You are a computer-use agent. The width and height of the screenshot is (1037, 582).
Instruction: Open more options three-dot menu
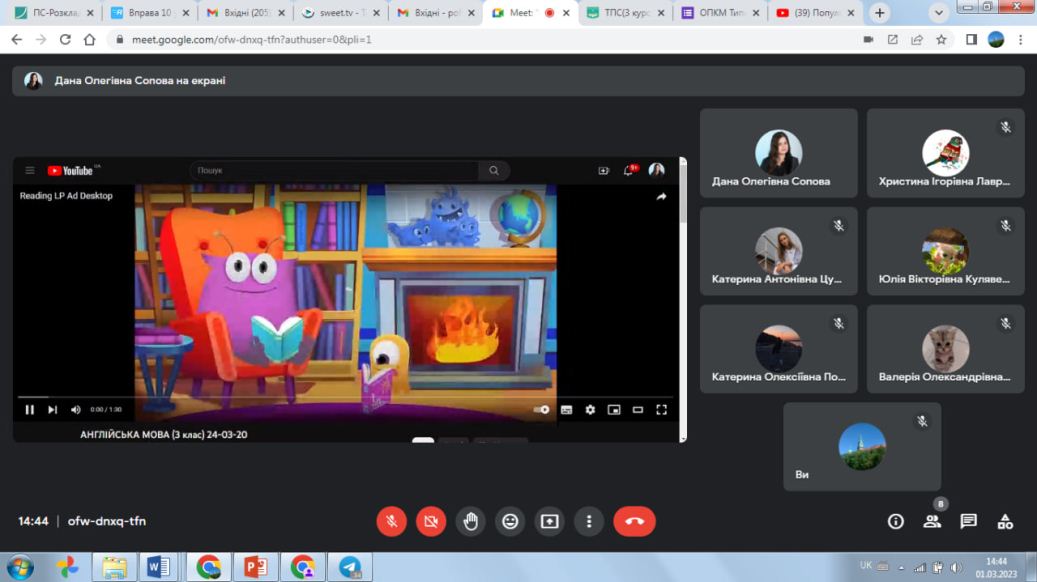point(589,521)
